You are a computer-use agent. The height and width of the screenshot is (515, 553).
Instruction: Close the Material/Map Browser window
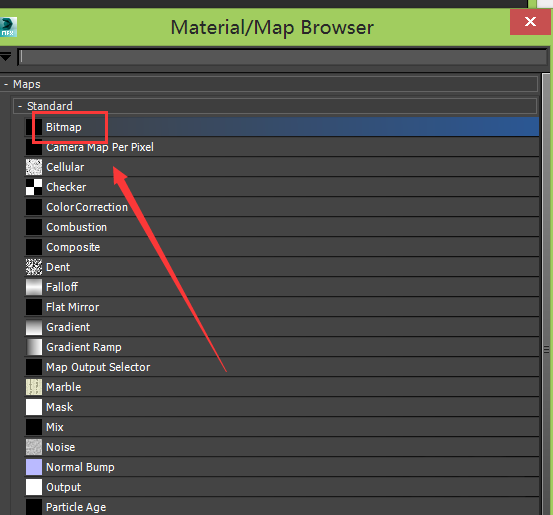point(530,22)
